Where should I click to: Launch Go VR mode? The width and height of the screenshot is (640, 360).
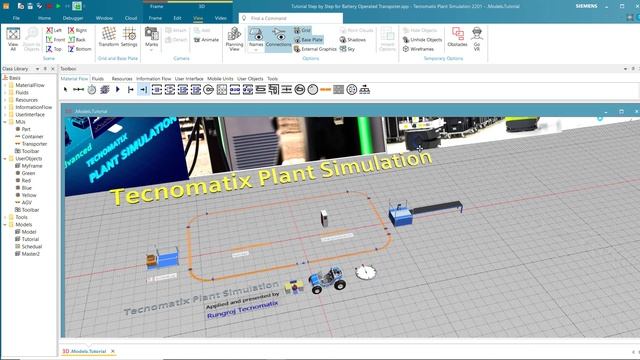pos(477,39)
